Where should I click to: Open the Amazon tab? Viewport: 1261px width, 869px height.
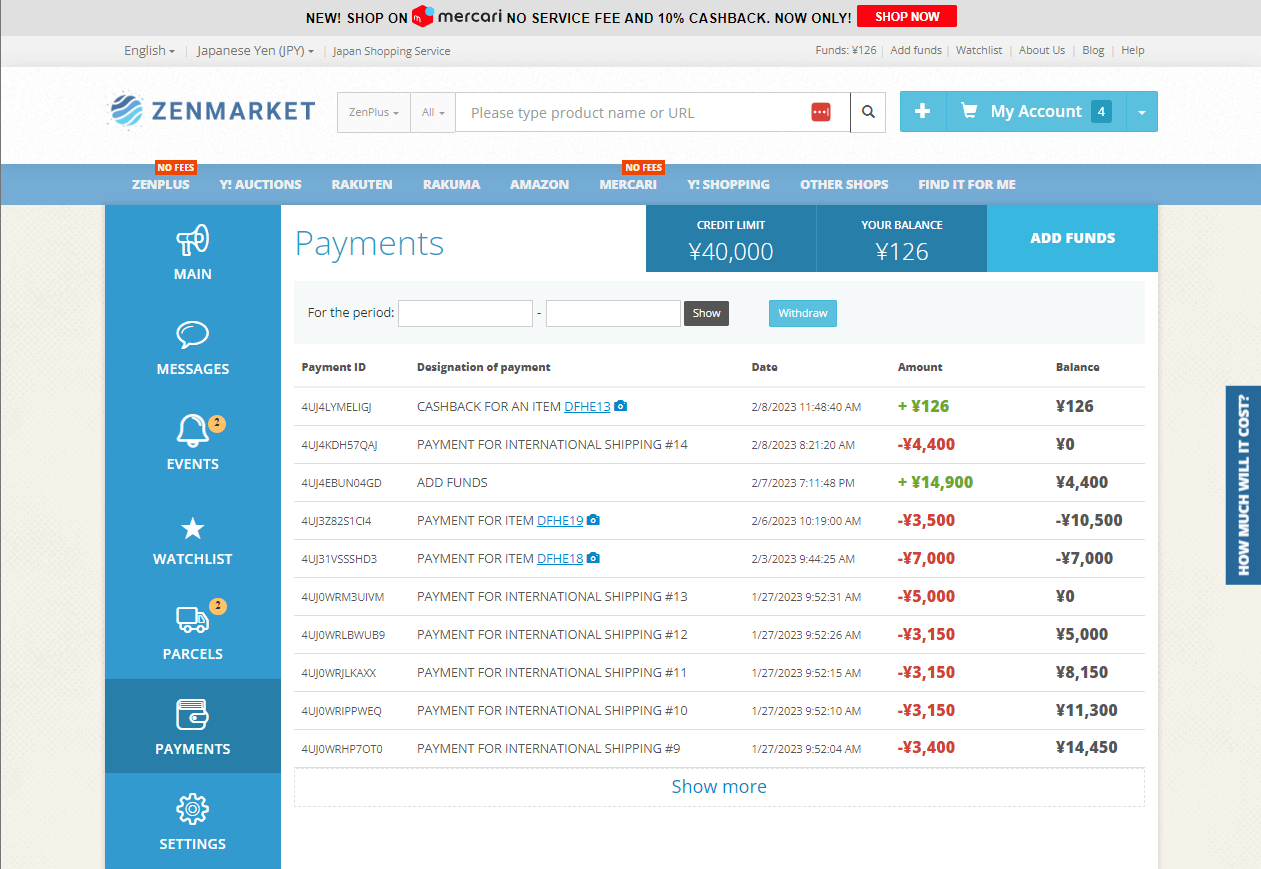tap(539, 184)
